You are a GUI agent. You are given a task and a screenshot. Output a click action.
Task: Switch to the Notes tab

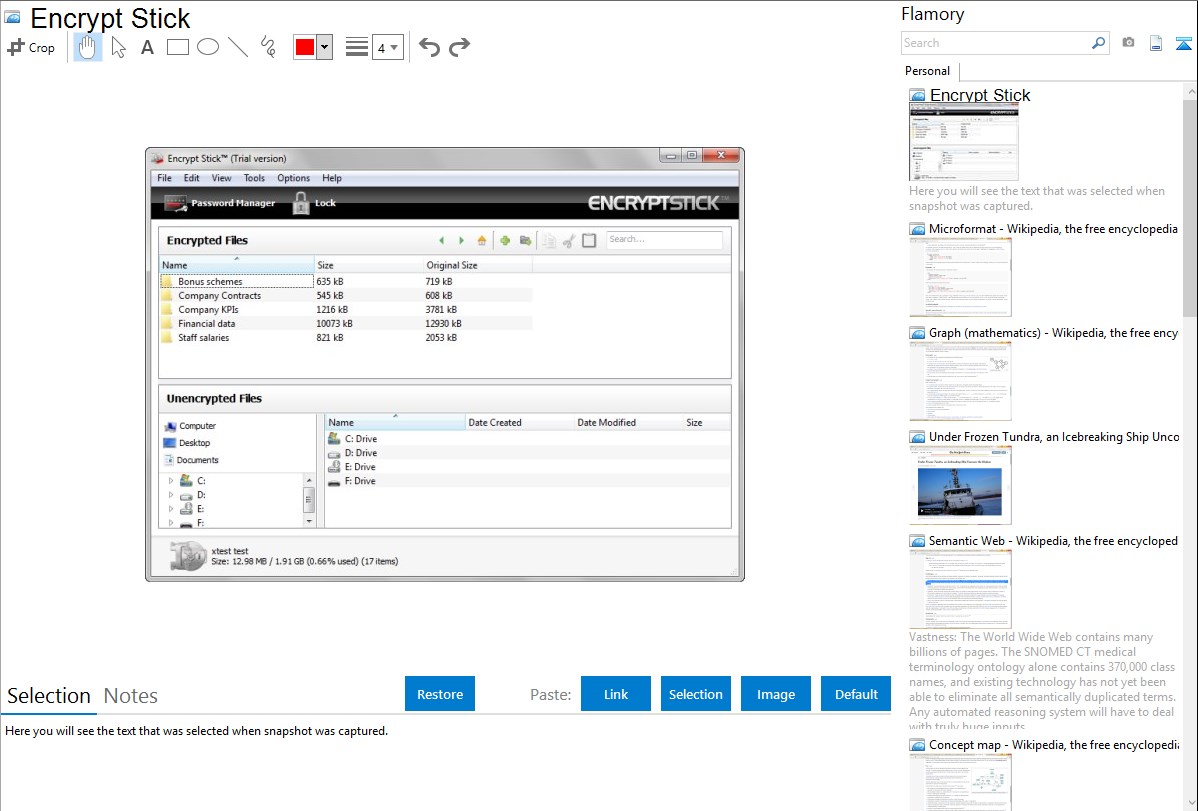pos(131,696)
